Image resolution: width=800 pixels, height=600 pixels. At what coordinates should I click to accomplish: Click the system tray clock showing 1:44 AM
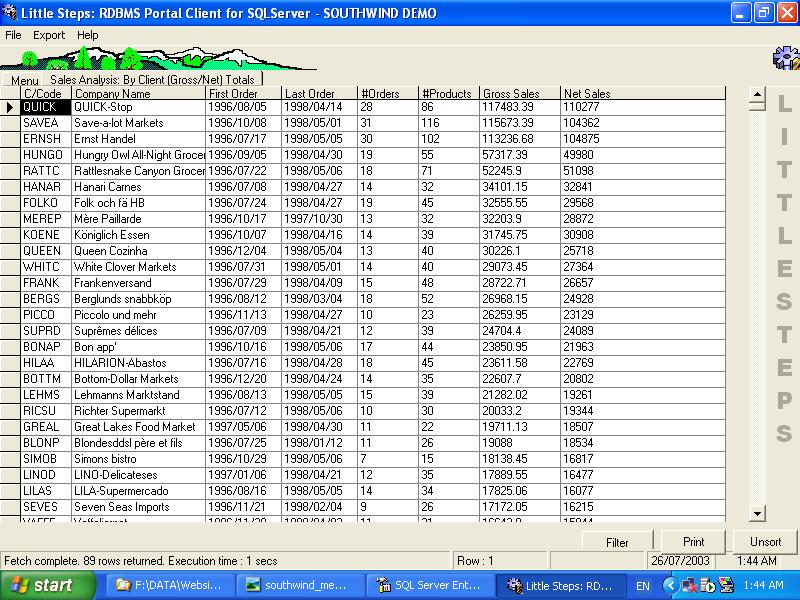(x=763, y=585)
